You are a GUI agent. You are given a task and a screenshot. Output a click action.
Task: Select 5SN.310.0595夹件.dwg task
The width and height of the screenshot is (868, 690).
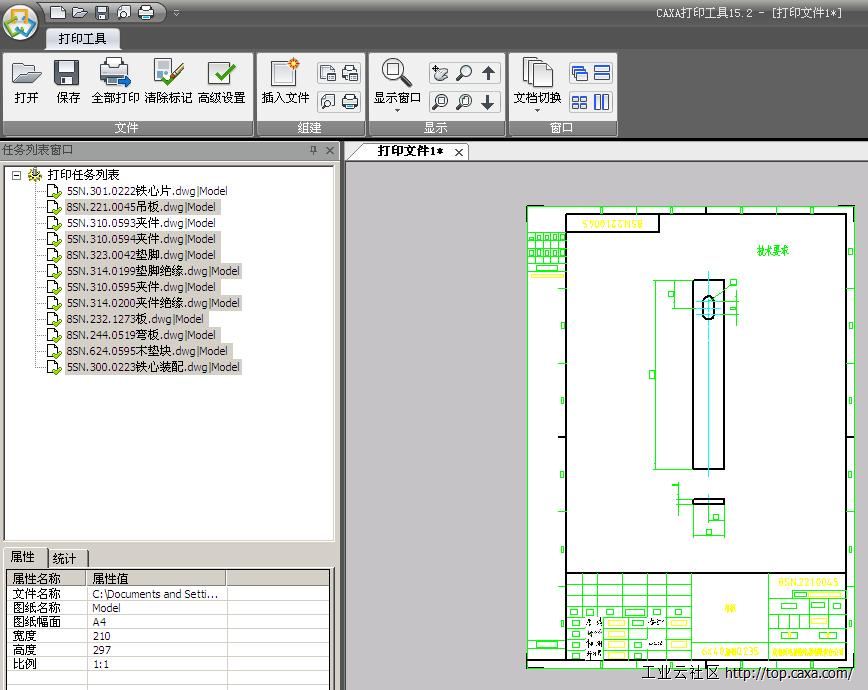(141, 287)
